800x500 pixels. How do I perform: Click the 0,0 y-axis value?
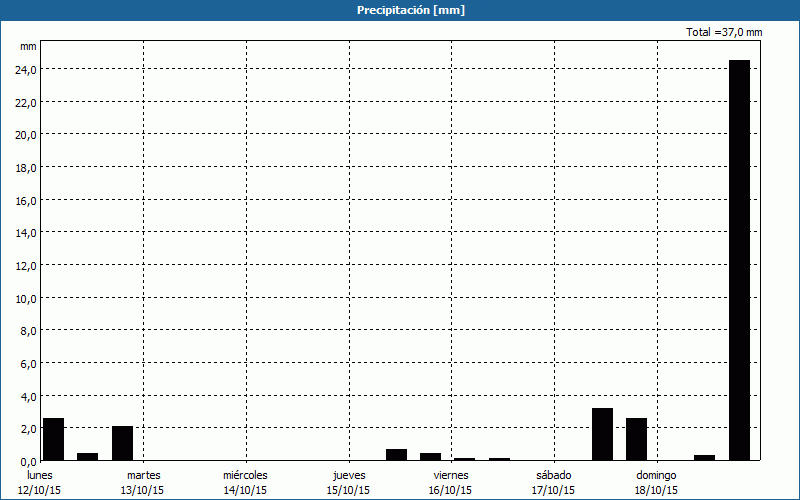click(x=28, y=462)
